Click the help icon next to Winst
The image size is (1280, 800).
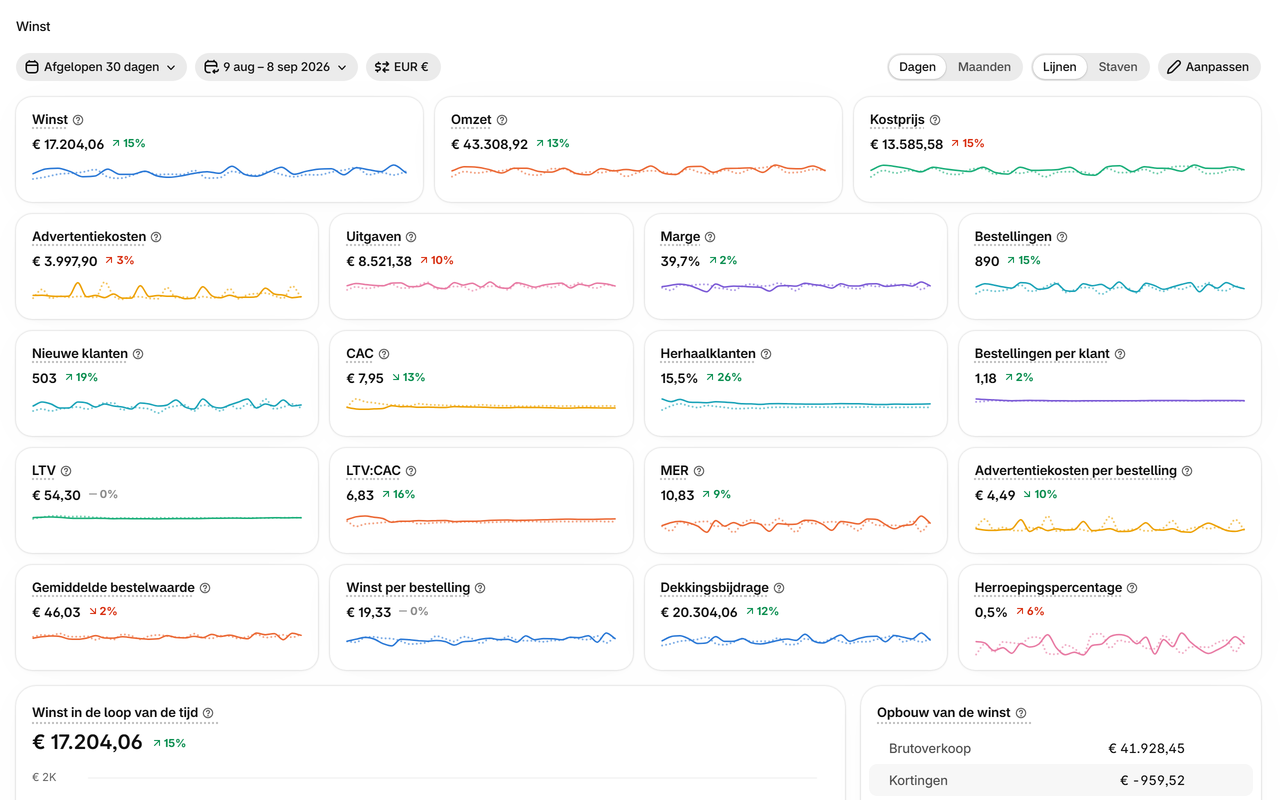click(78, 120)
